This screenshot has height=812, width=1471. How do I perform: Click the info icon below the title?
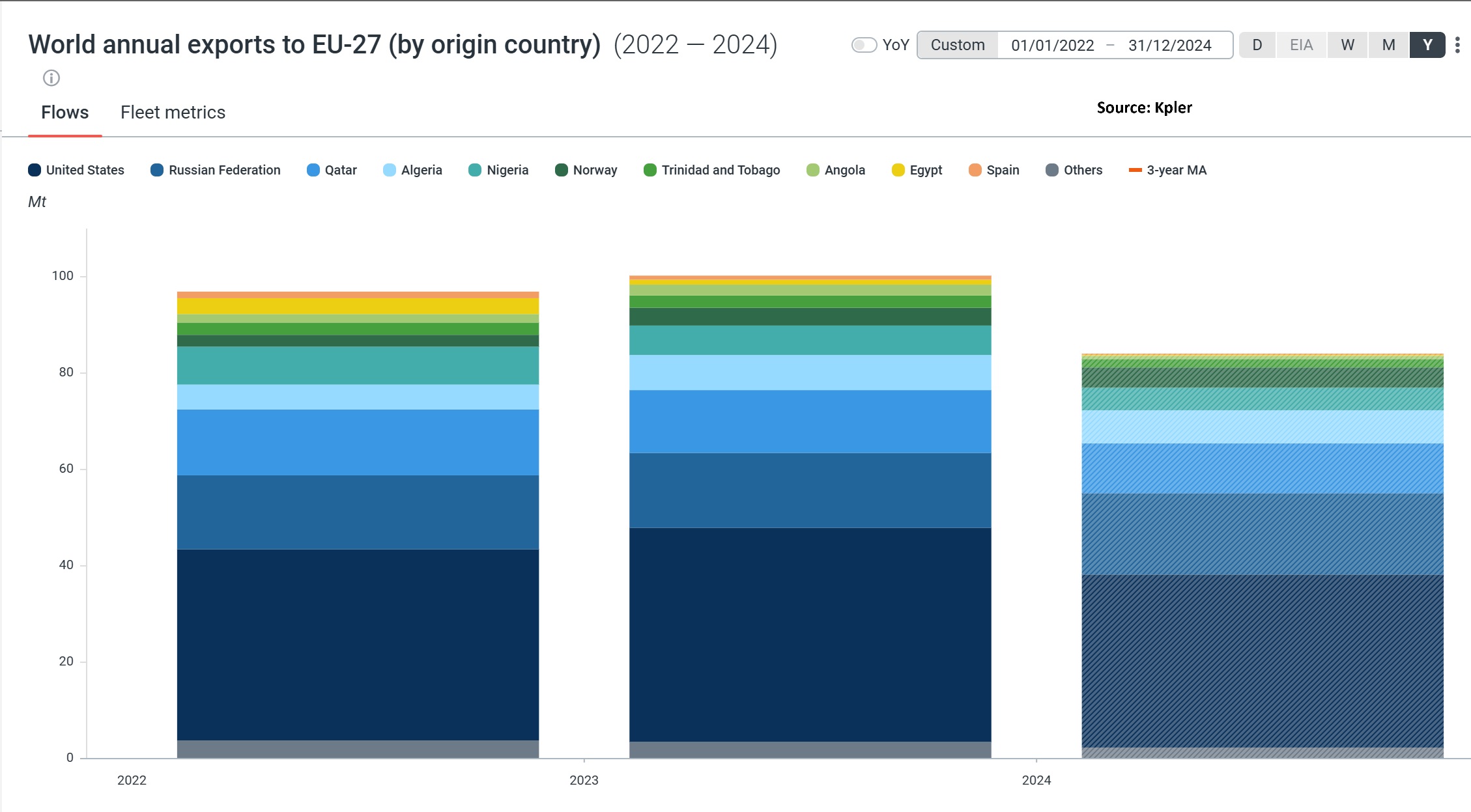[51, 78]
